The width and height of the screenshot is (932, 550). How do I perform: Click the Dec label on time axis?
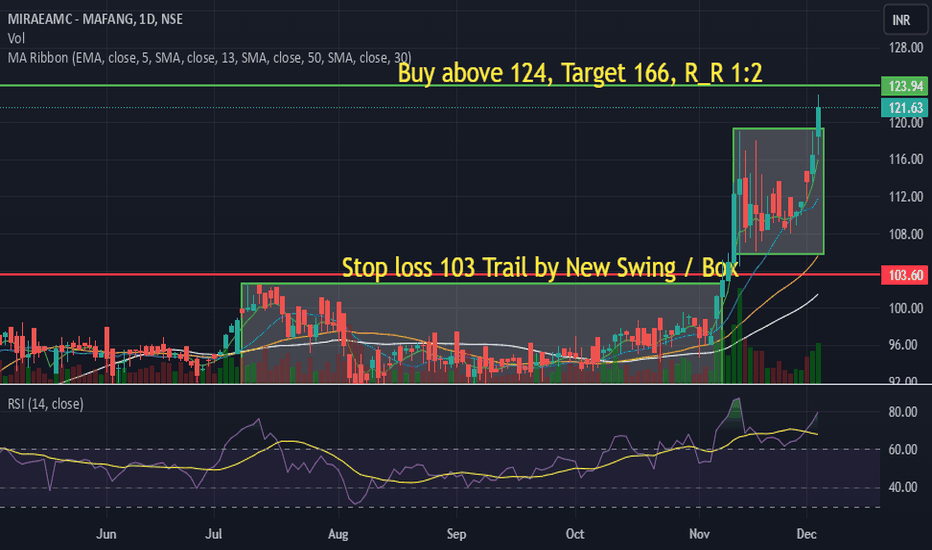[x=806, y=534]
